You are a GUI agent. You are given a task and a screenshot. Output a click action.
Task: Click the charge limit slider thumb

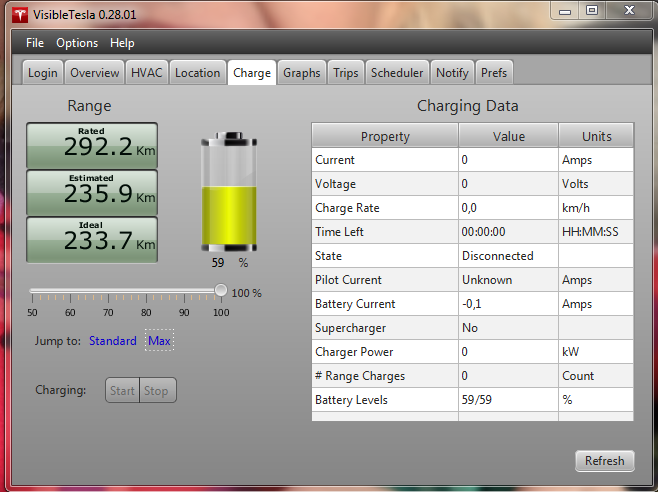tap(221, 290)
